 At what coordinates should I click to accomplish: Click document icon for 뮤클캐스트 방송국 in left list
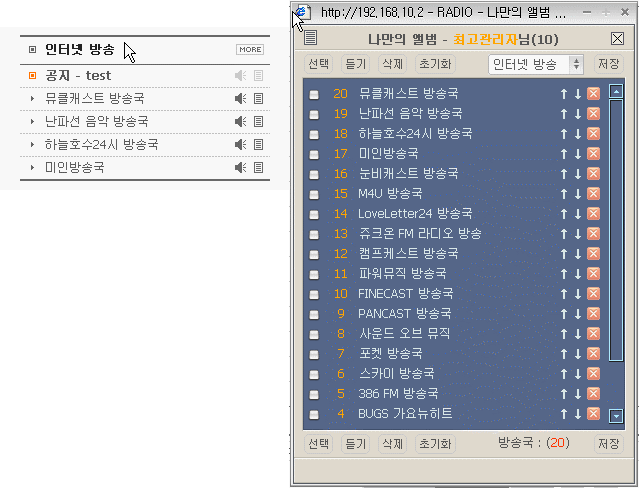pyautogui.click(x=258, y=98)
